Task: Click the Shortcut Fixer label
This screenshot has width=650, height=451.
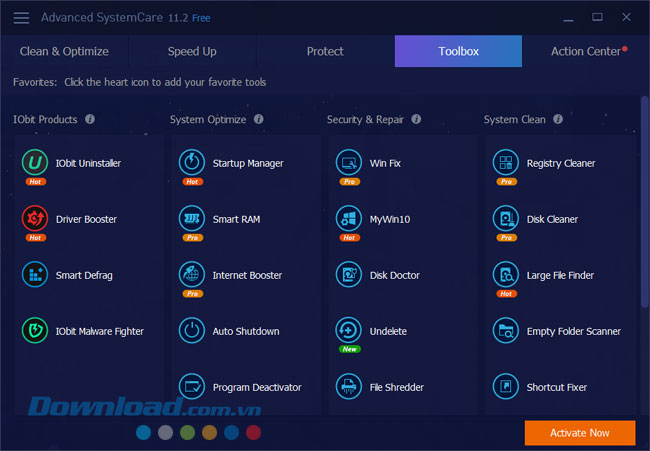Action: pyautogui.click(x=557, y=387)
